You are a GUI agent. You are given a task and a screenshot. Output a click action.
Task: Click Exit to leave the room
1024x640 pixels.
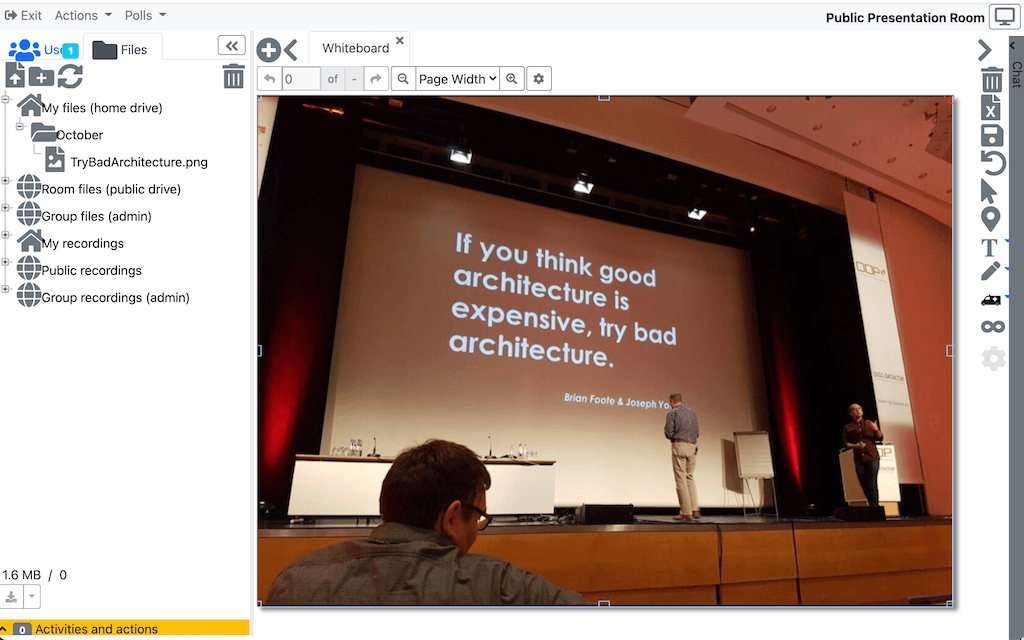(x=23, y=15)
